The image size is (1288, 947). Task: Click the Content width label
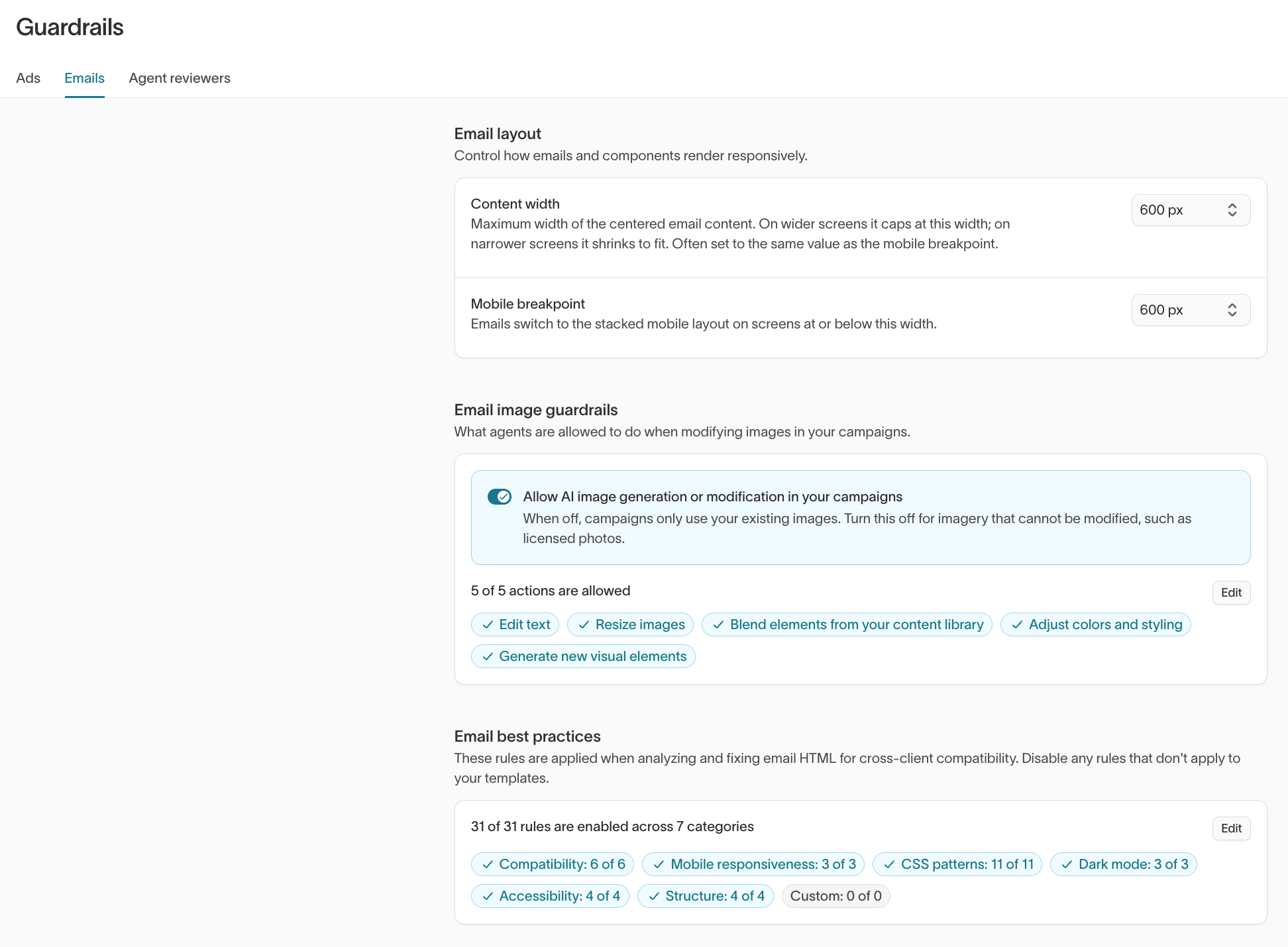click(x=515, y=204)
